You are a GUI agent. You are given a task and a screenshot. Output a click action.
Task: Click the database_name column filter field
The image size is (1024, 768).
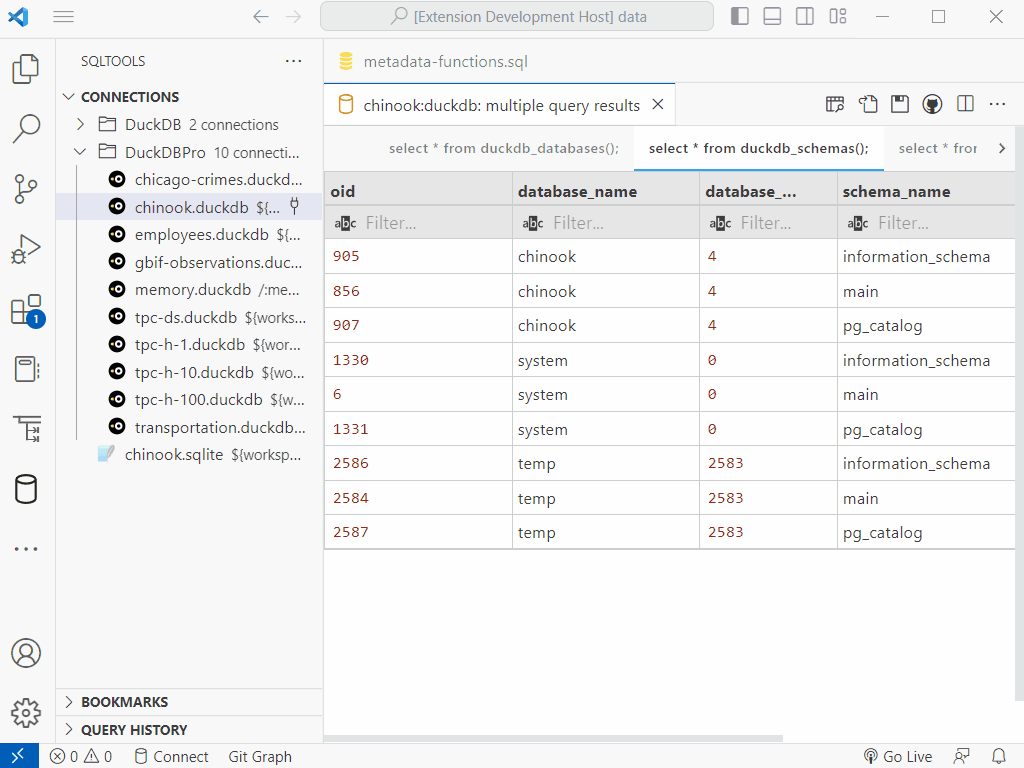(x=605, y=223)
